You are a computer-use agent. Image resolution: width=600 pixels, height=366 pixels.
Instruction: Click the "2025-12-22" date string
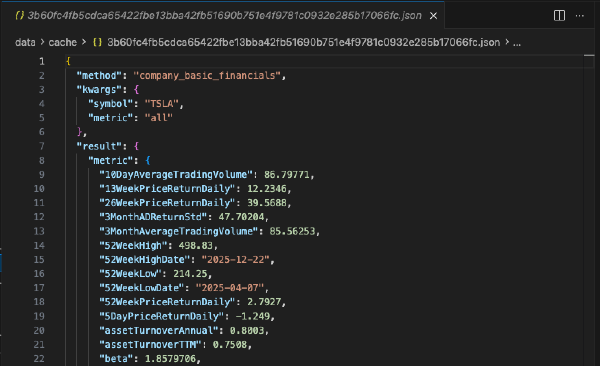point(235,260)
